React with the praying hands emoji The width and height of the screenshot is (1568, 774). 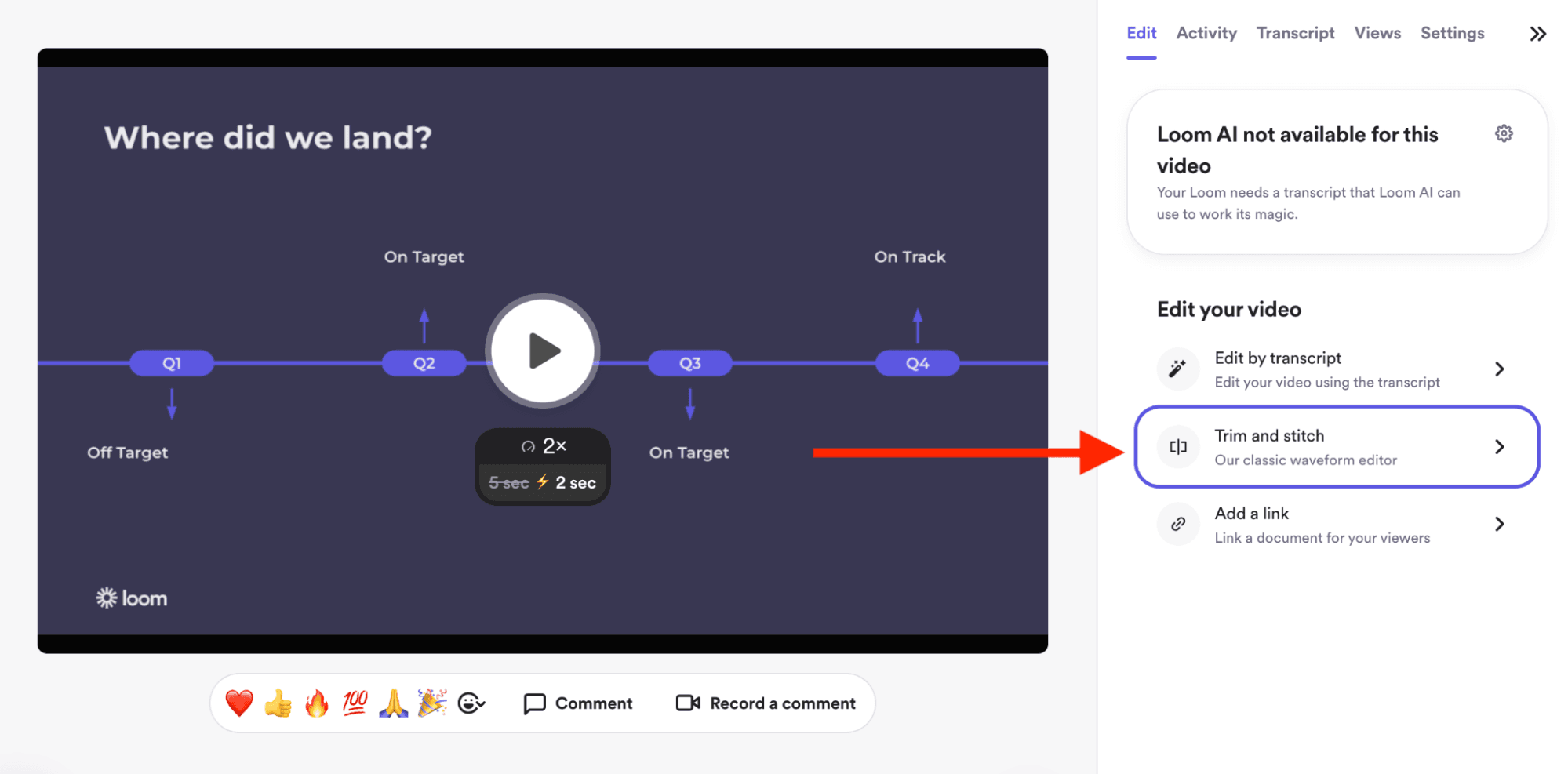point(393,703)
